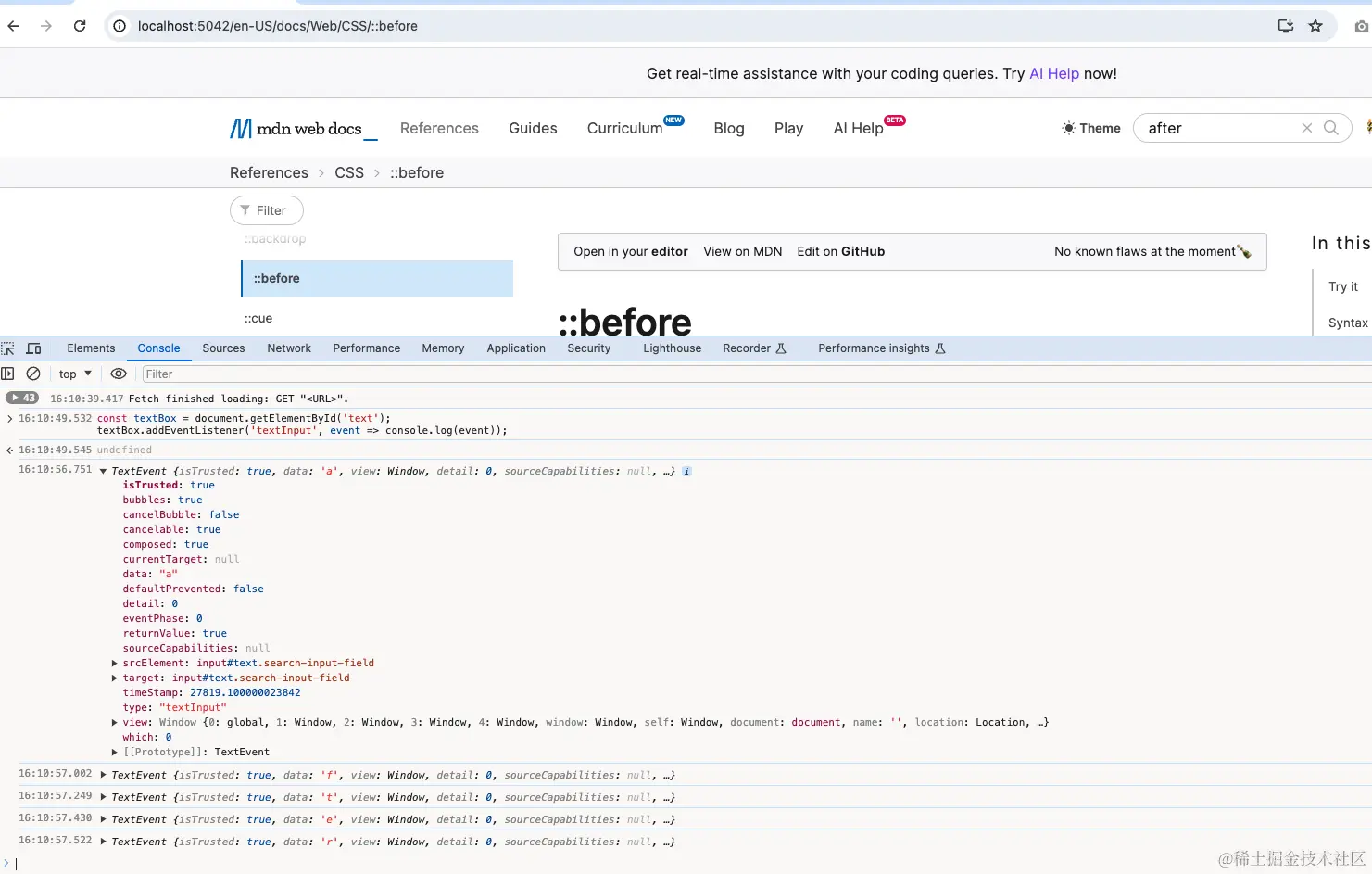Submit search using the magnifier icon
The image size is (1372, 874).
(x=1331, y=128)
